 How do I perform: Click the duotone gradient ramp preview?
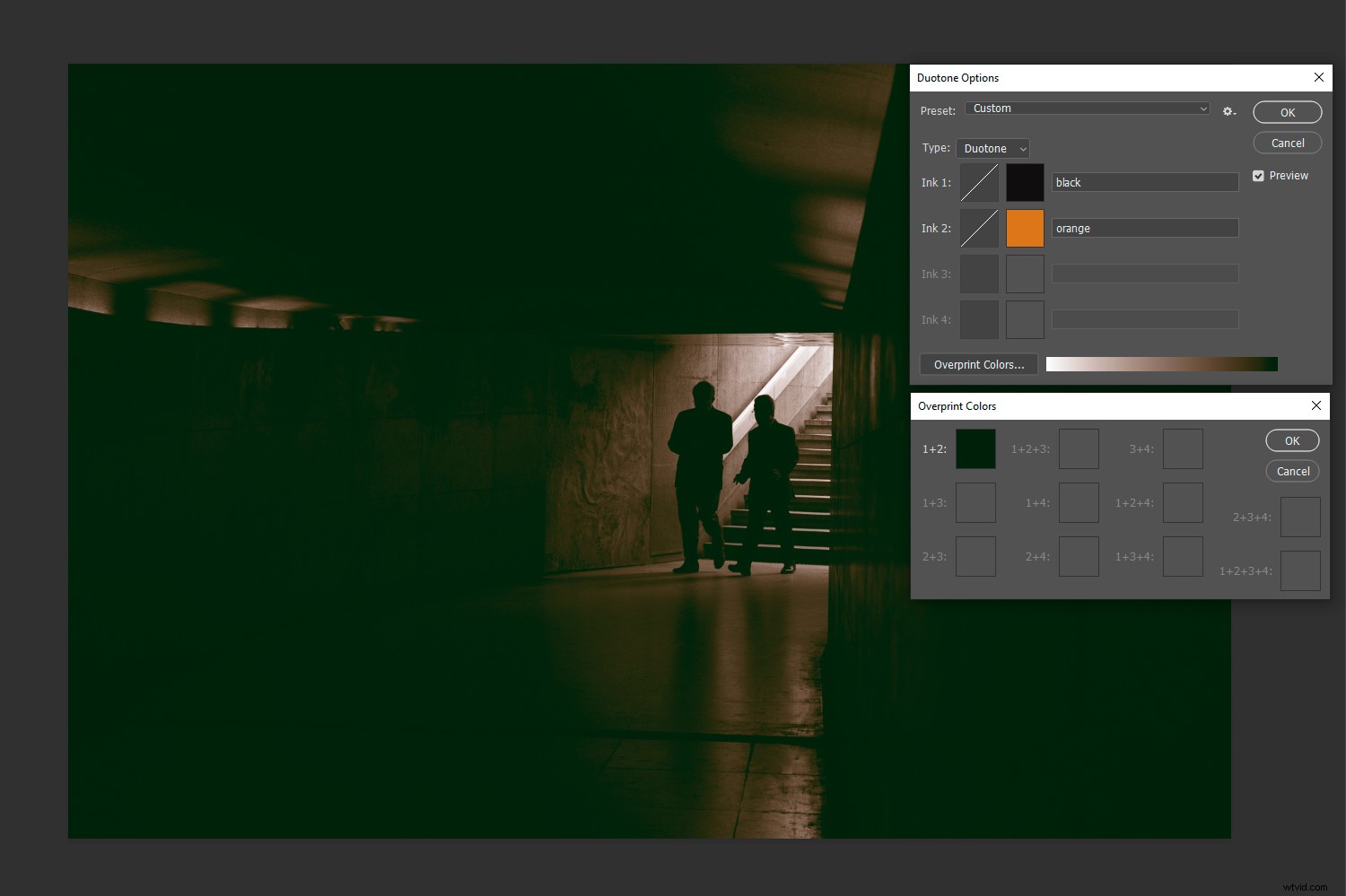click(1161, 364)
